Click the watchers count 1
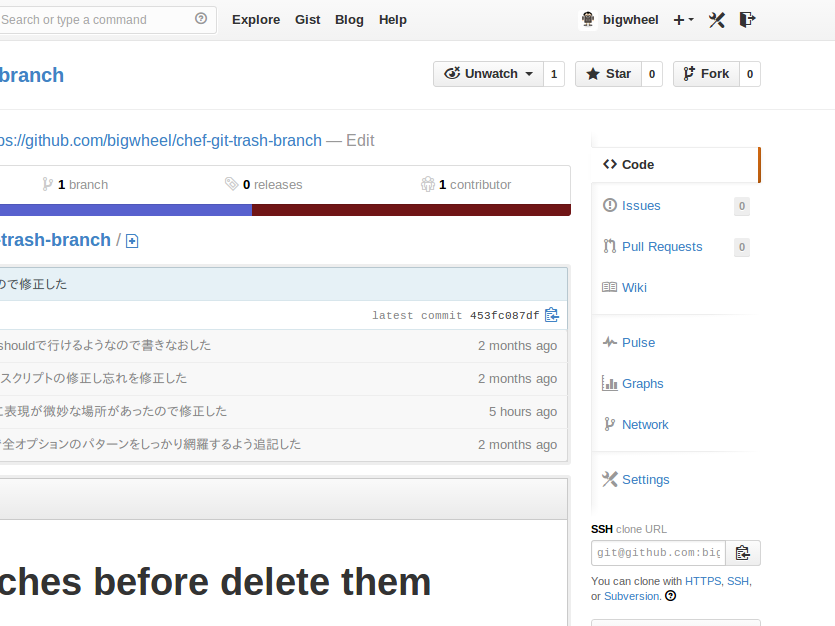 click(554, 73)
